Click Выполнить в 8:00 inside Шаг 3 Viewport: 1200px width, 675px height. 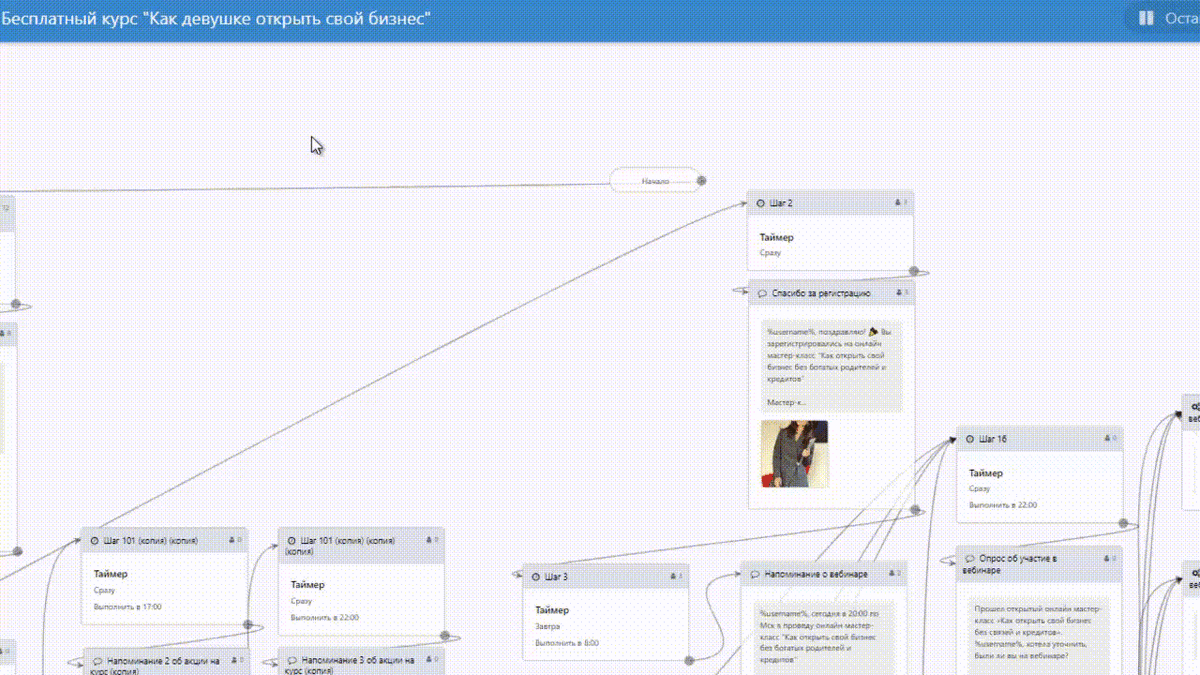567,643
